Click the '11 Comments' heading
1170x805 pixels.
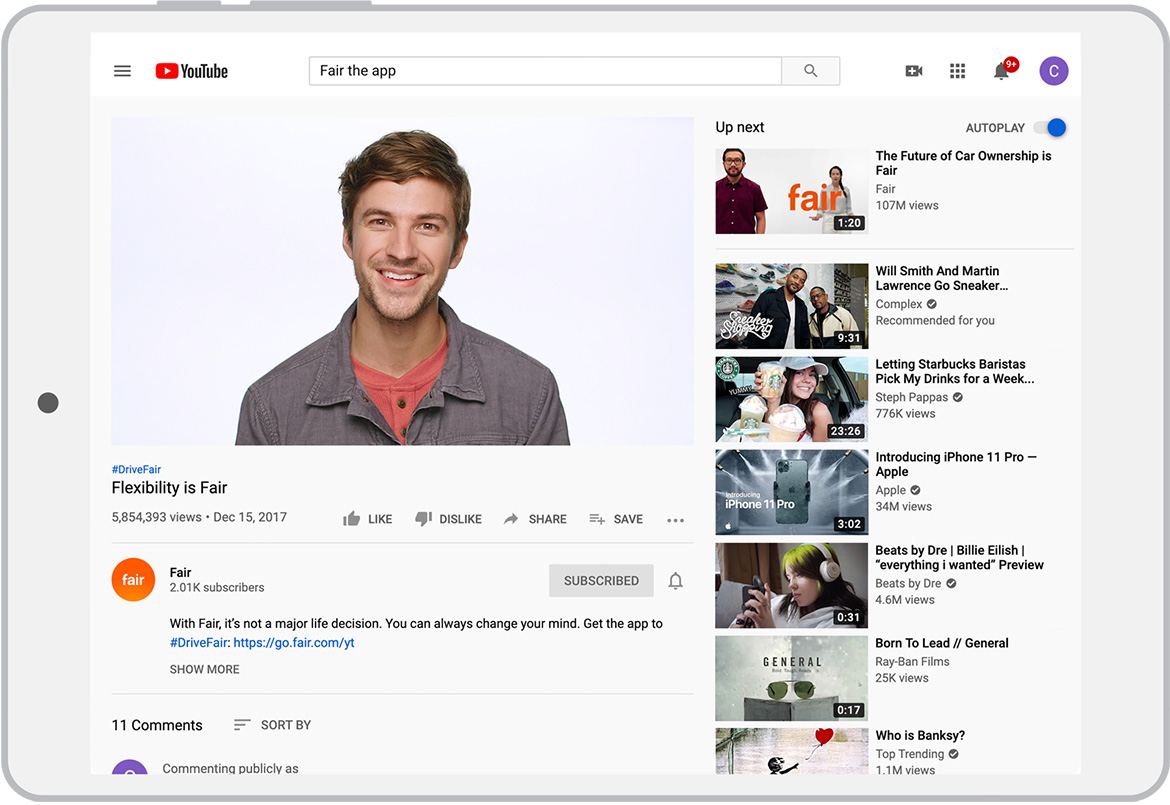(x=157, y=725)
